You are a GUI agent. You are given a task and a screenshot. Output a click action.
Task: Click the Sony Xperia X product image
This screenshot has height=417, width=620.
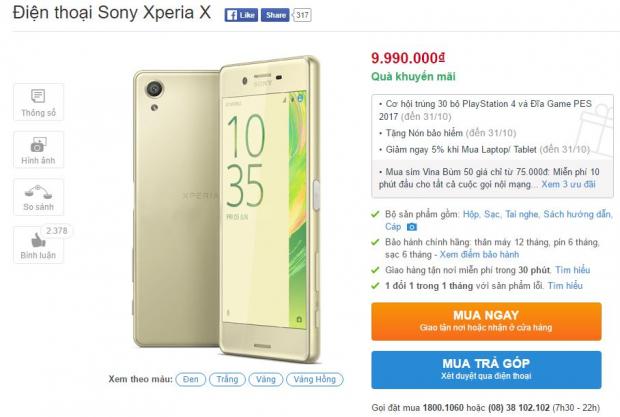(x=226, y=209)
